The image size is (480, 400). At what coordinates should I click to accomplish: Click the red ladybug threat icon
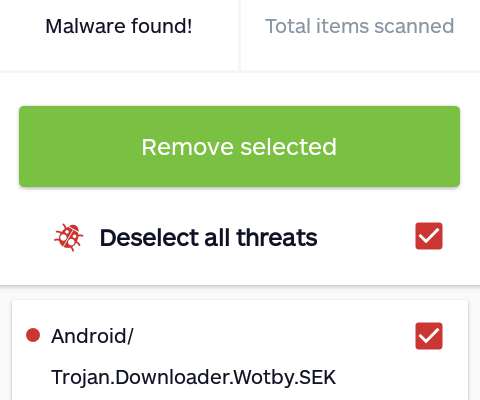click(x=69, y=237)
